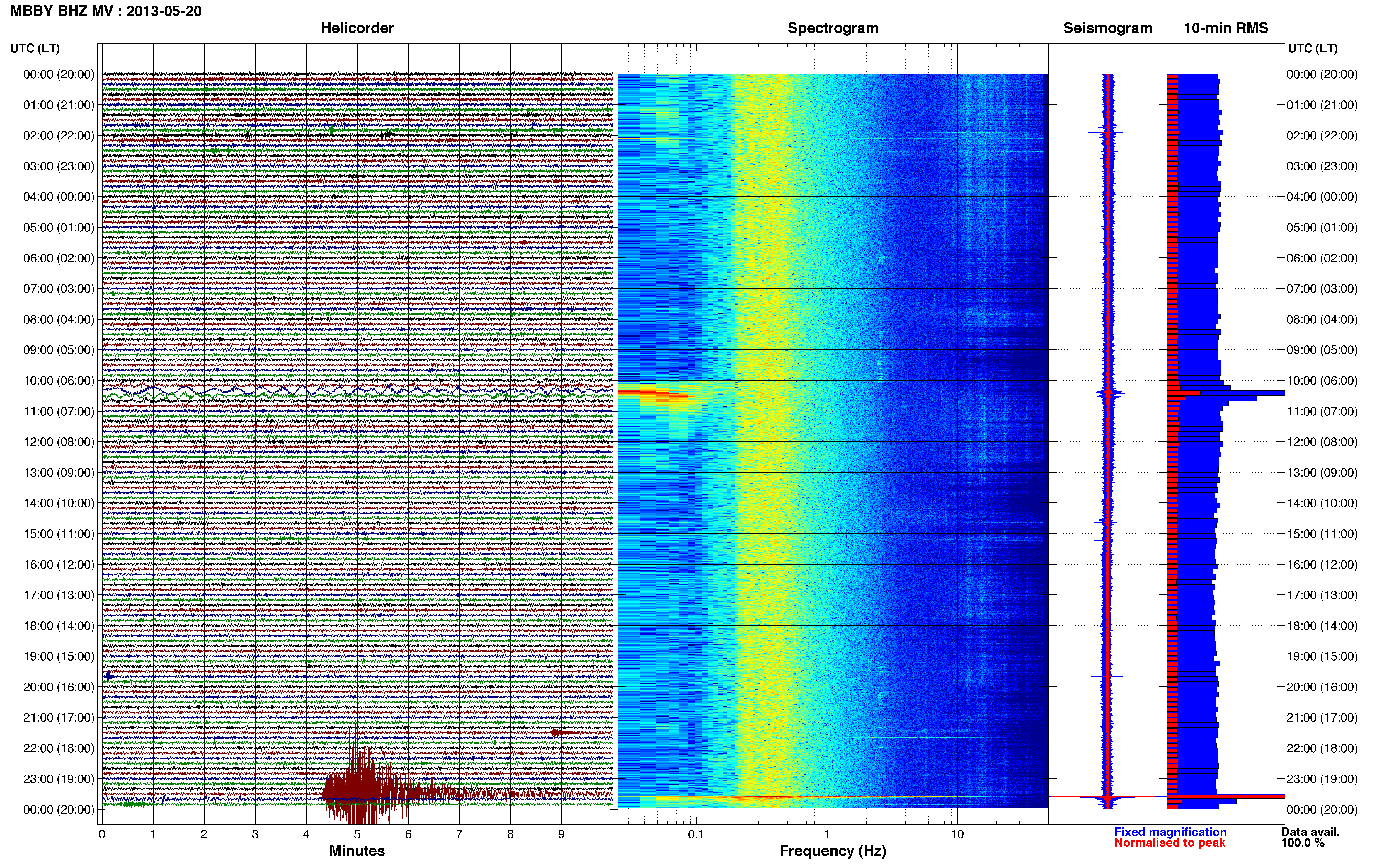Click right time label '22:00 (18:00)'
Image resolution: width=1389 pixels, height=868 pixels.
(x=1322, y=748)
